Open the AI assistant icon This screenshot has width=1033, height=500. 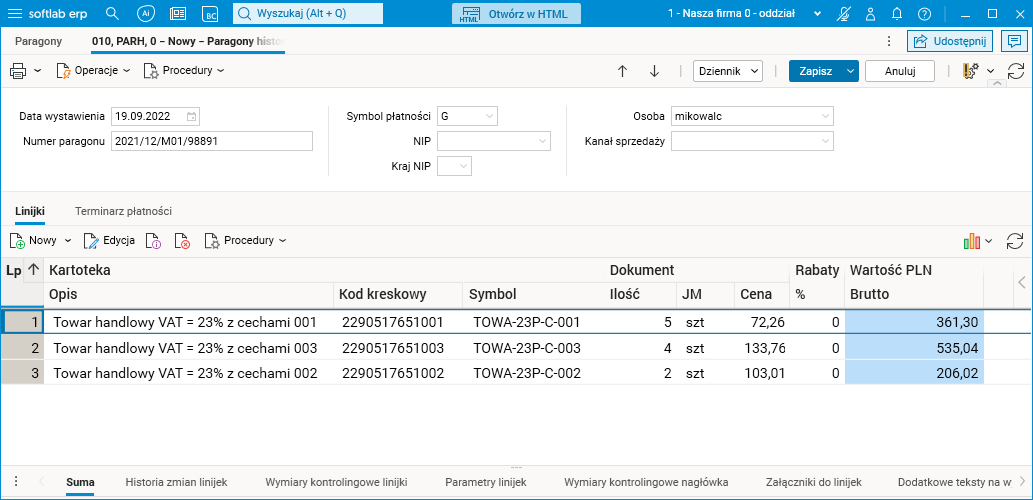pos(146,13)
